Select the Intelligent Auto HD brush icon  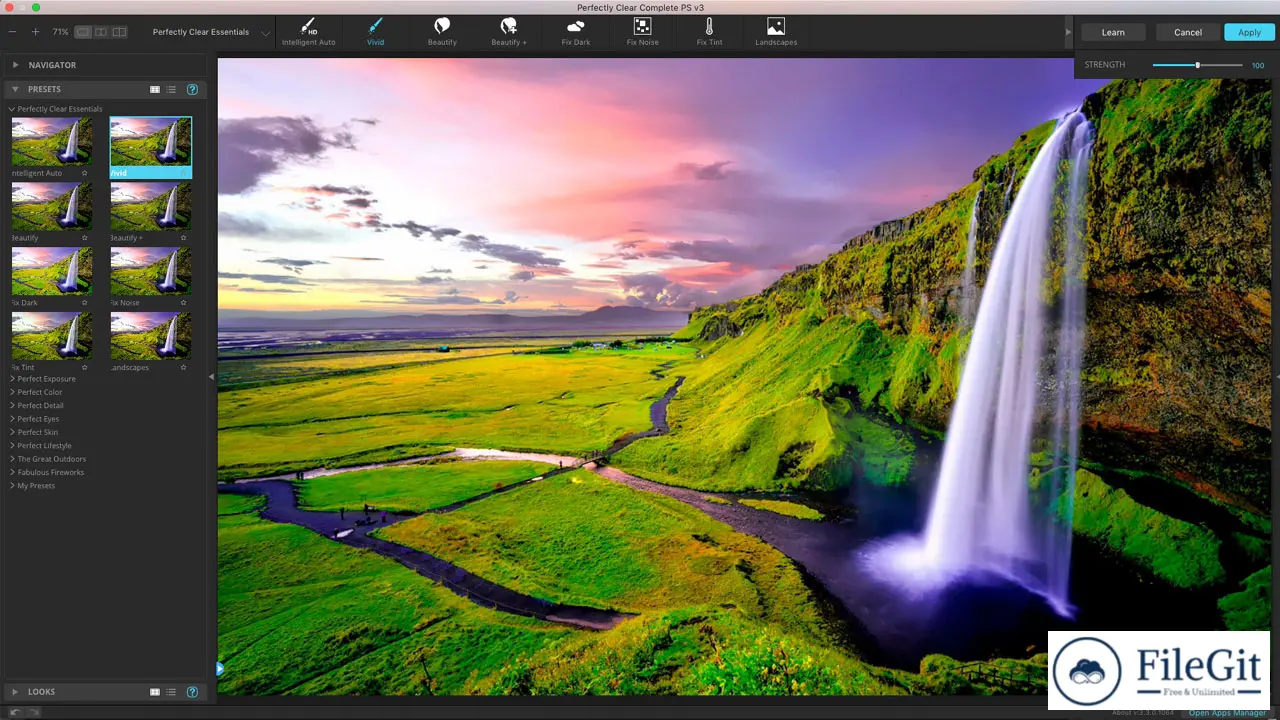pos(308,26)
